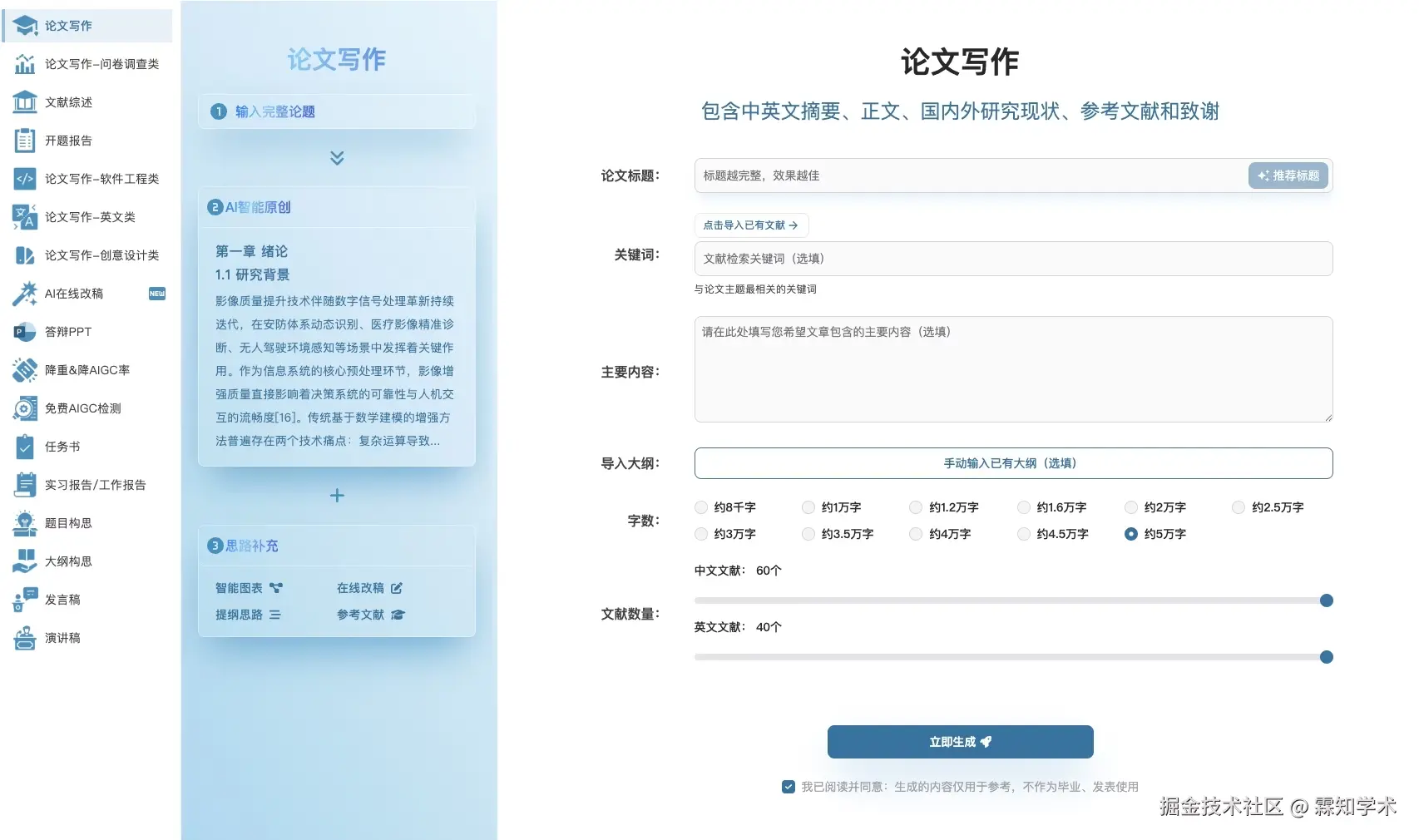Select 演讲稿 at the bottom of sidebar
The image size is (1419, 840).
[x=64, y=638]
